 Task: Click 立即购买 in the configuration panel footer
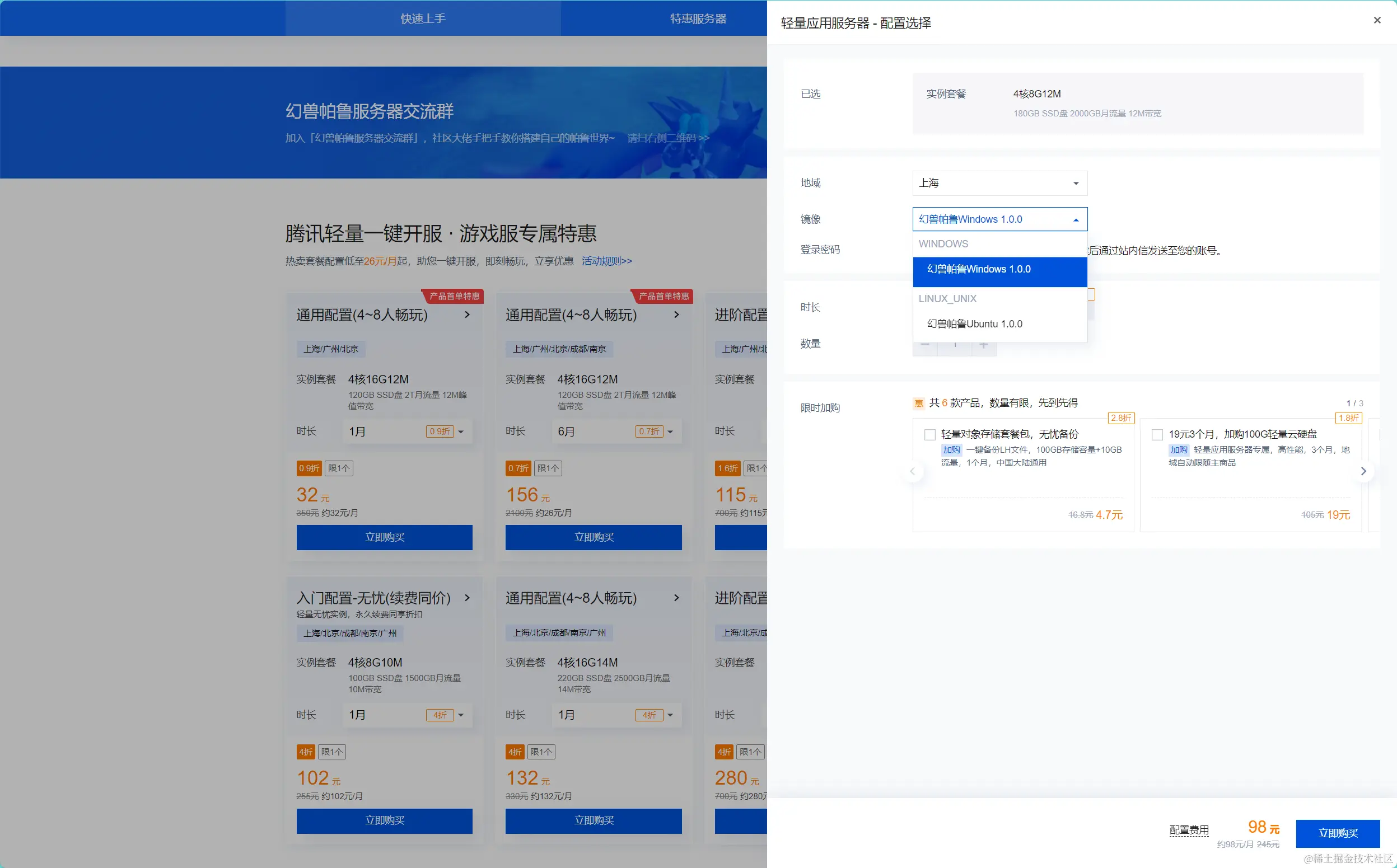1337,833
